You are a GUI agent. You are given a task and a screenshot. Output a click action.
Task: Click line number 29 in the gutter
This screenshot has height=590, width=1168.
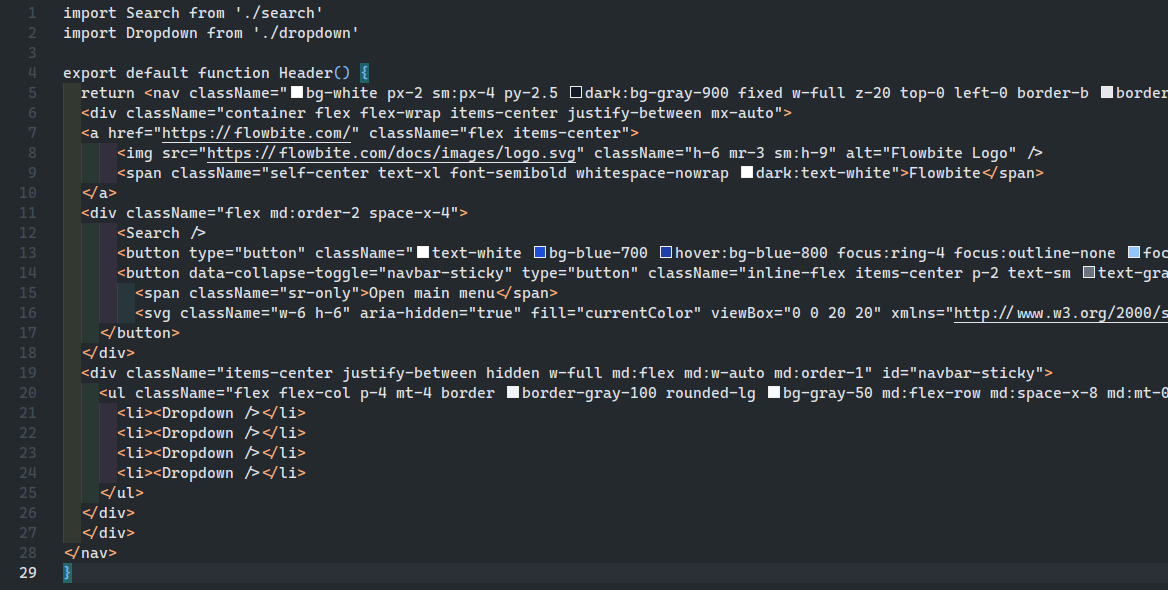coord(28,573)
